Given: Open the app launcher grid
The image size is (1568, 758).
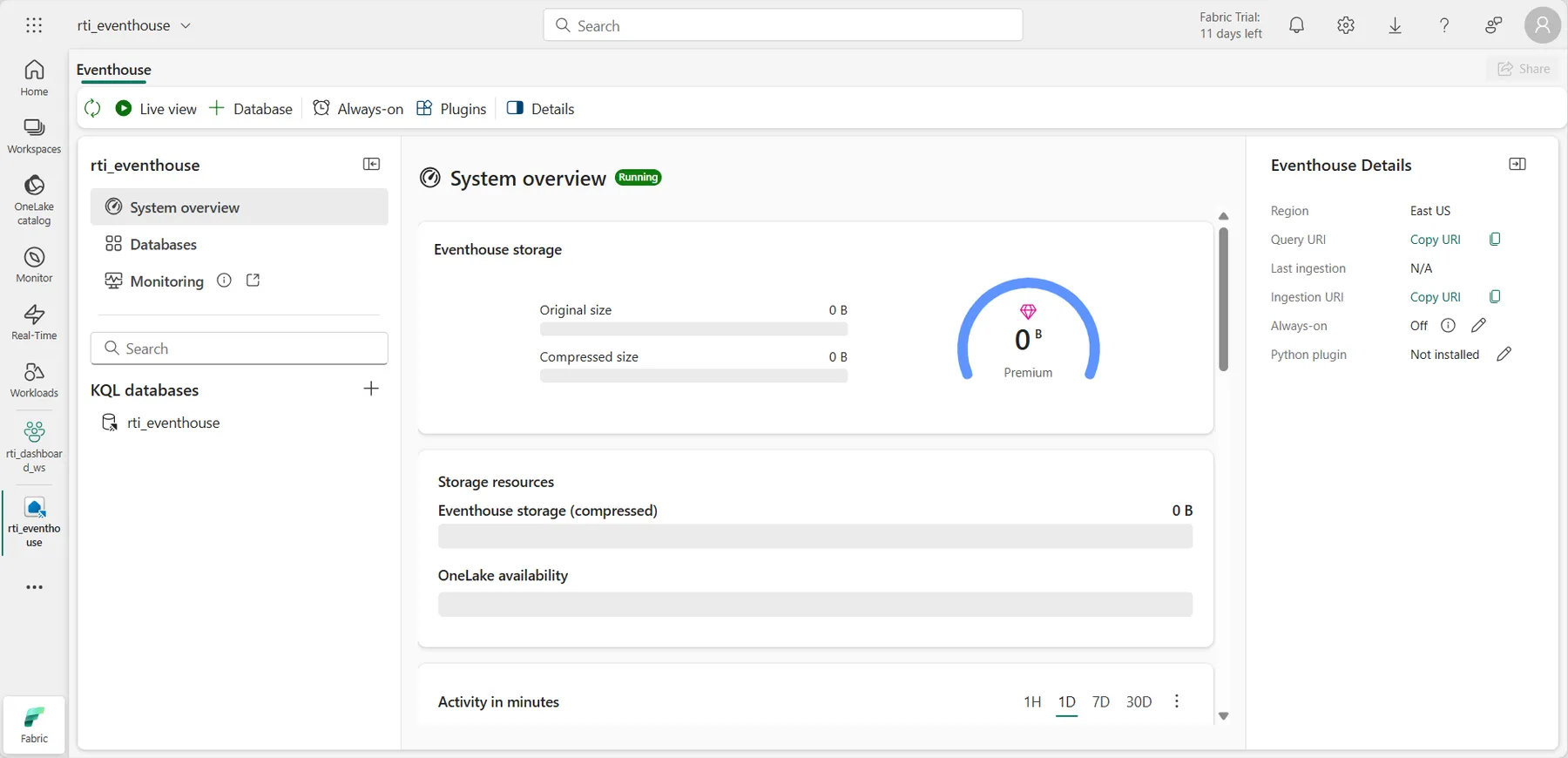Looking at the screenshot, I should [34, 25].
